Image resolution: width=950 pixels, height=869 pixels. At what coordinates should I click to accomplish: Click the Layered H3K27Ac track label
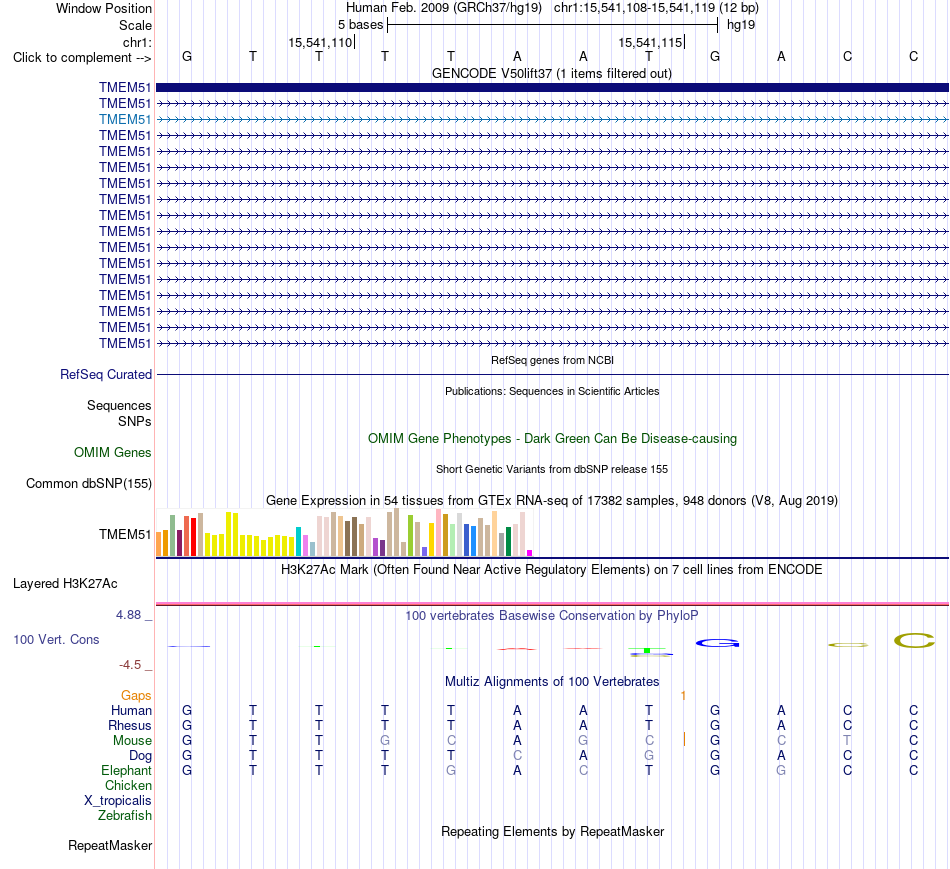tap(65, 584)
